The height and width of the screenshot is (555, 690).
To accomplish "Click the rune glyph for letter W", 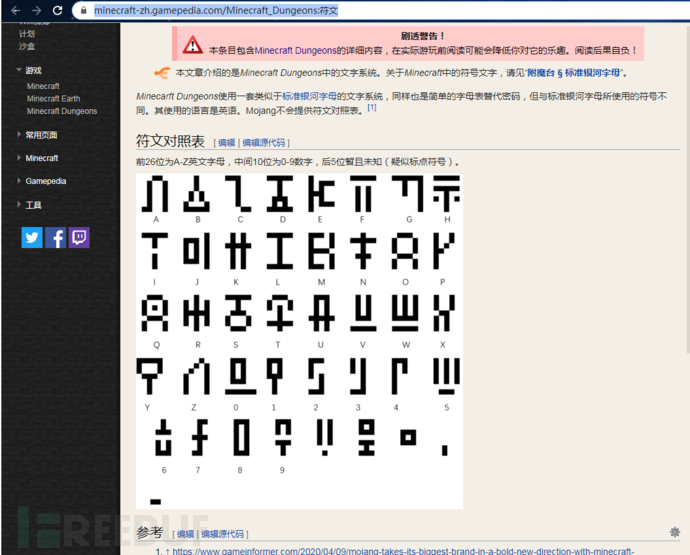I will pyautogui.click(x=405, y=313).
